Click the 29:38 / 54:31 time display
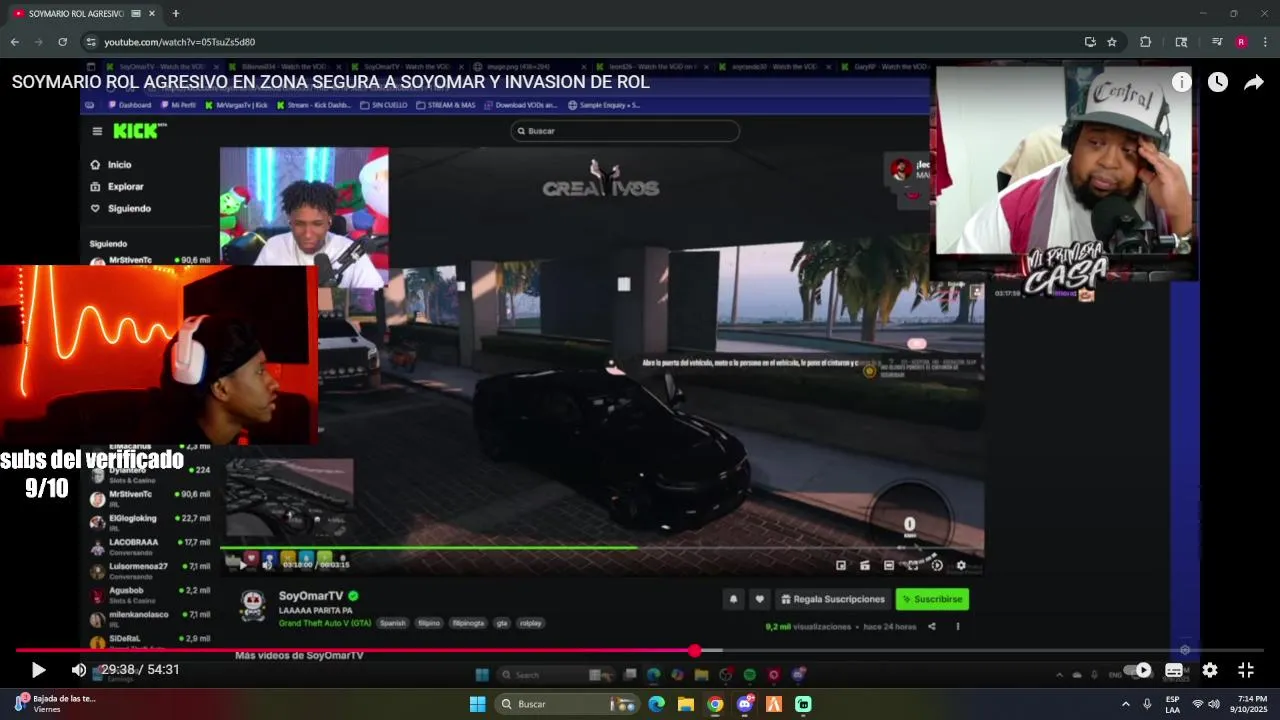This screenshot has width=1280, height=720. tap(140, 670)
